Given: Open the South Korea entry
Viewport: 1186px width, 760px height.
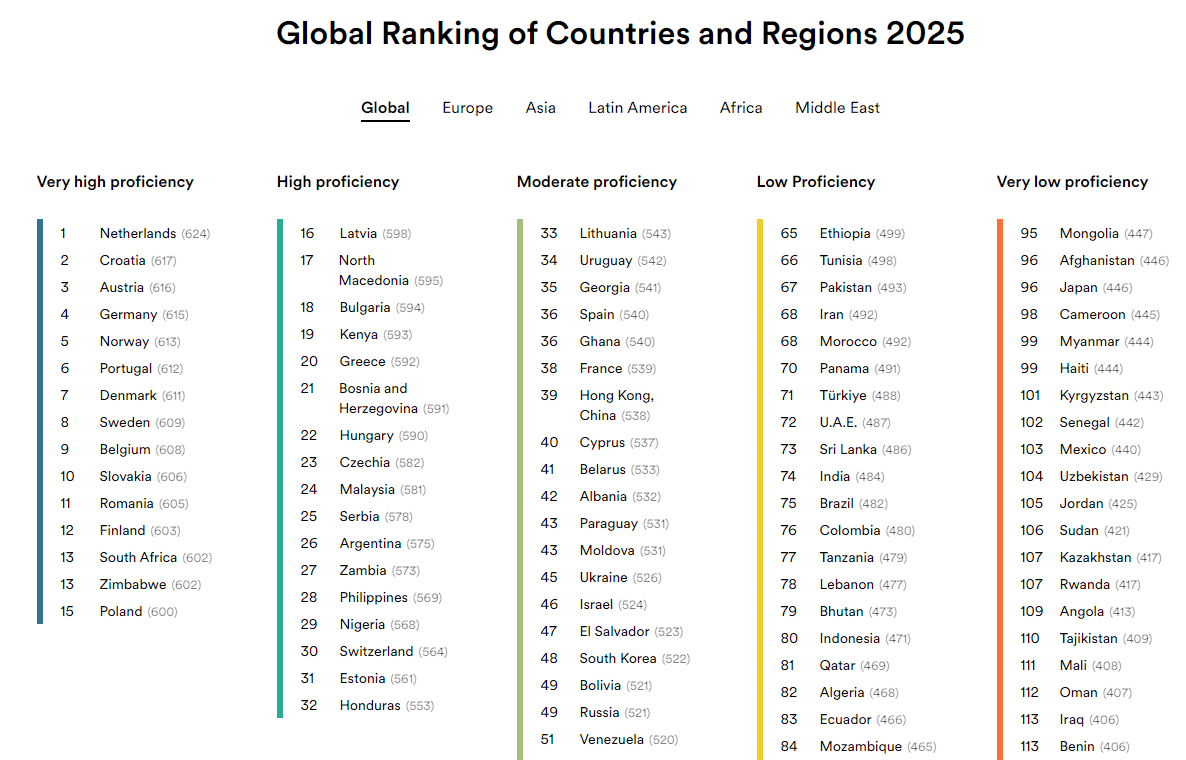Looking at the screenshot, I should pos(618,659).
